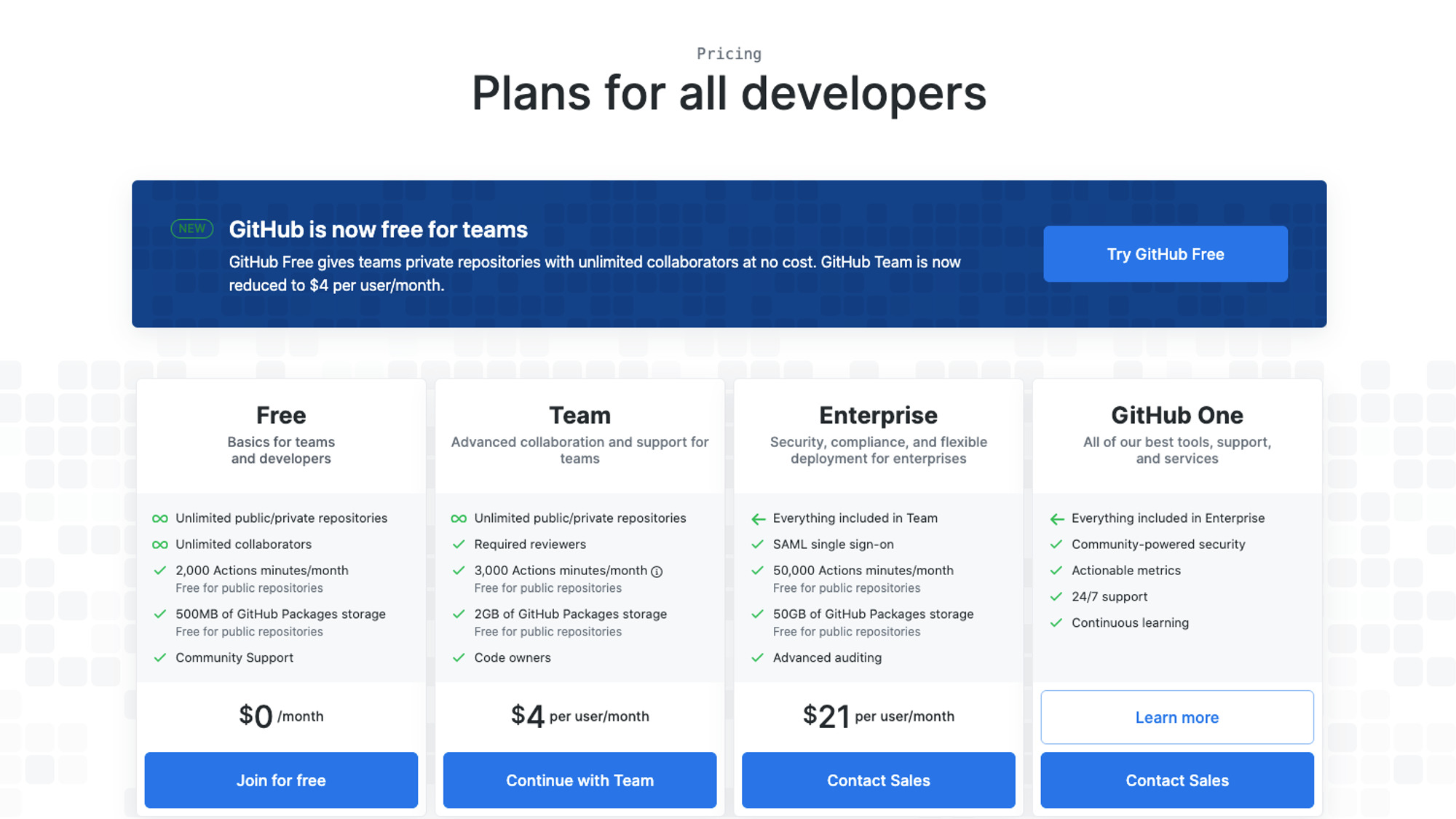This screenshot has width=1456, height=819.
Task: Select Continue with Team button
Action: (x=579, y=780)
